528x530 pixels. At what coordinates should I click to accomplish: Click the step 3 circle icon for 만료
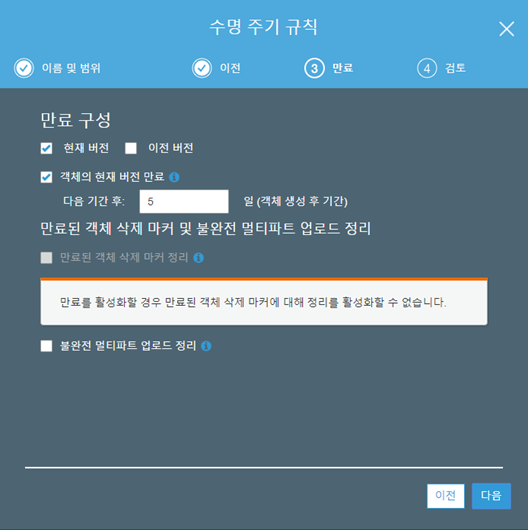coord(314,68)
